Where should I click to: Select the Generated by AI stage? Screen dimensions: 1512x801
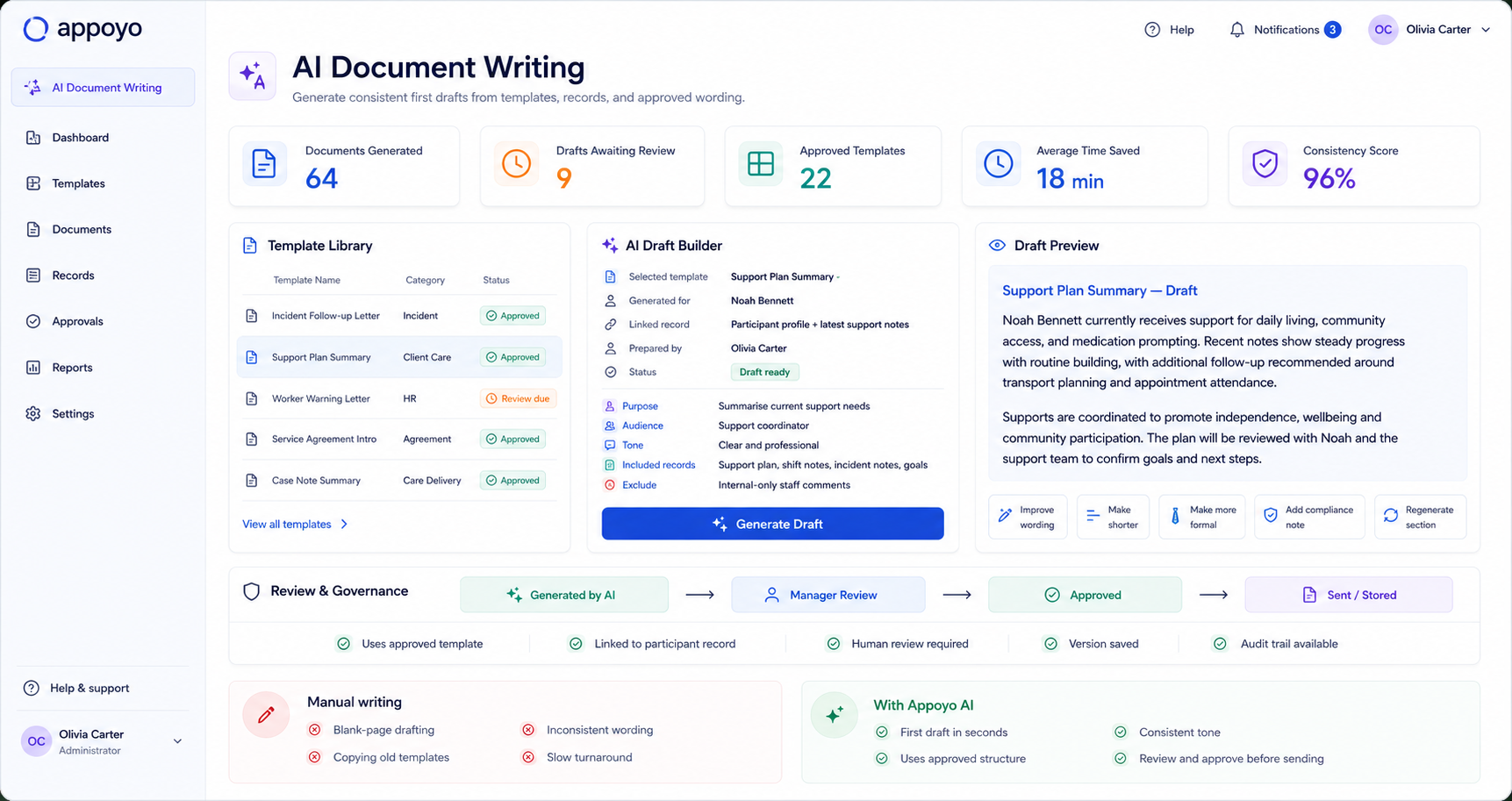click(563, 595)
